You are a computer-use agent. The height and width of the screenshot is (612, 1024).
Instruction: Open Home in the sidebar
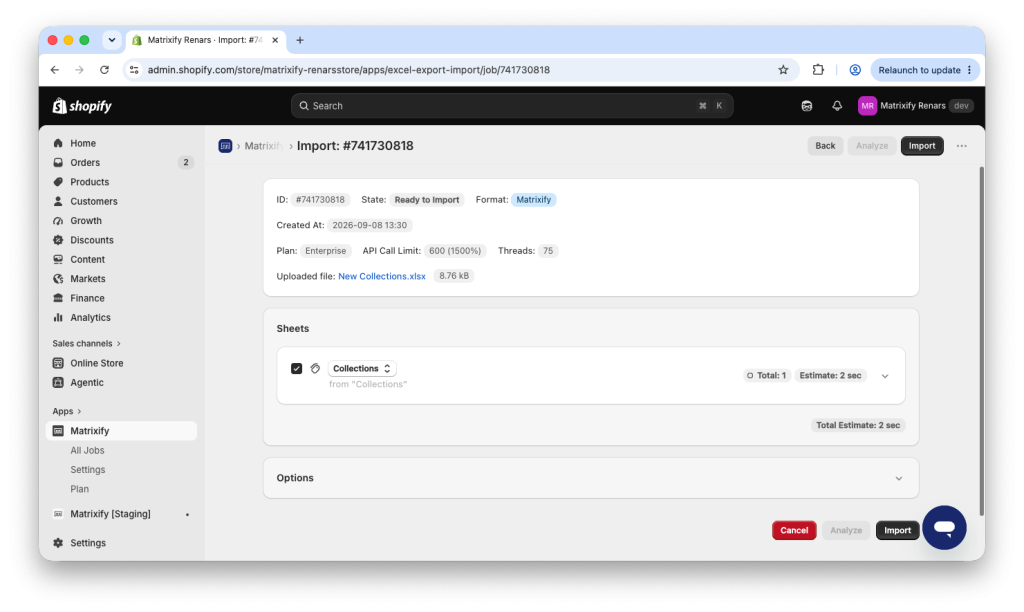pyautogui.click(x=83, y=143)
